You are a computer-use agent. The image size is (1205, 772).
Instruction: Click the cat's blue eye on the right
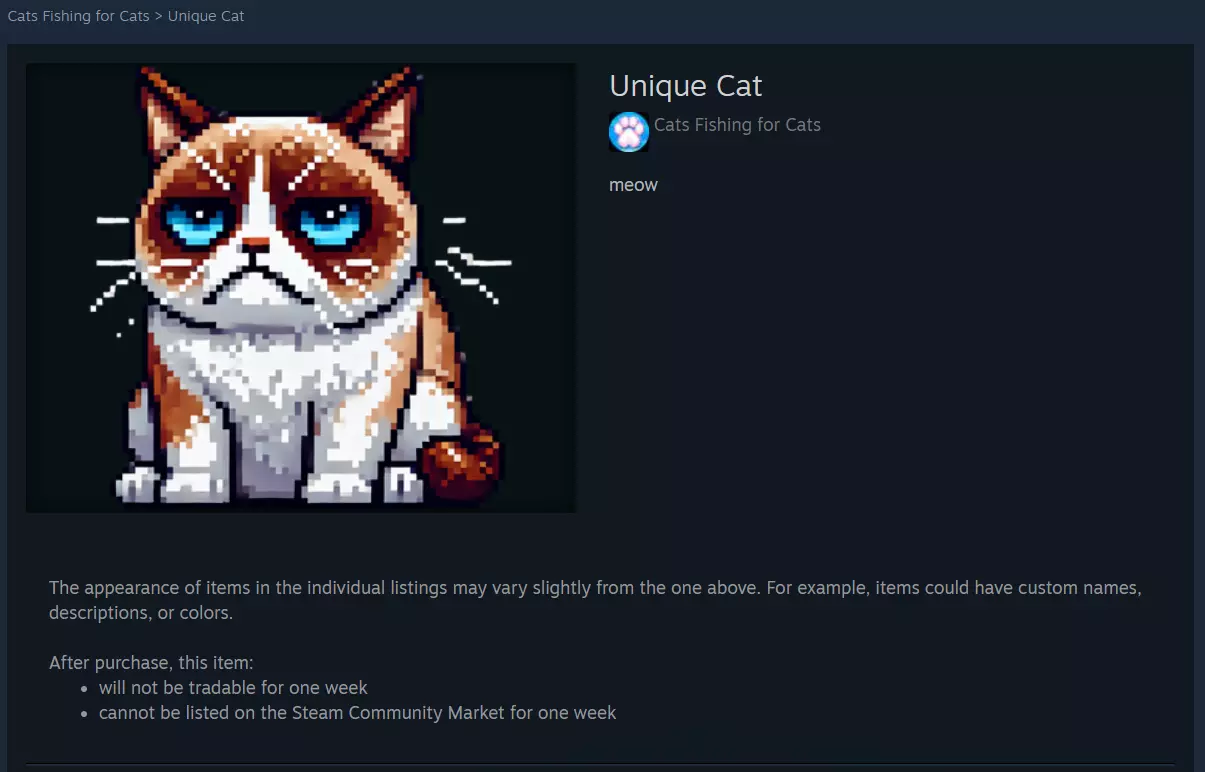tap(328, 223)
